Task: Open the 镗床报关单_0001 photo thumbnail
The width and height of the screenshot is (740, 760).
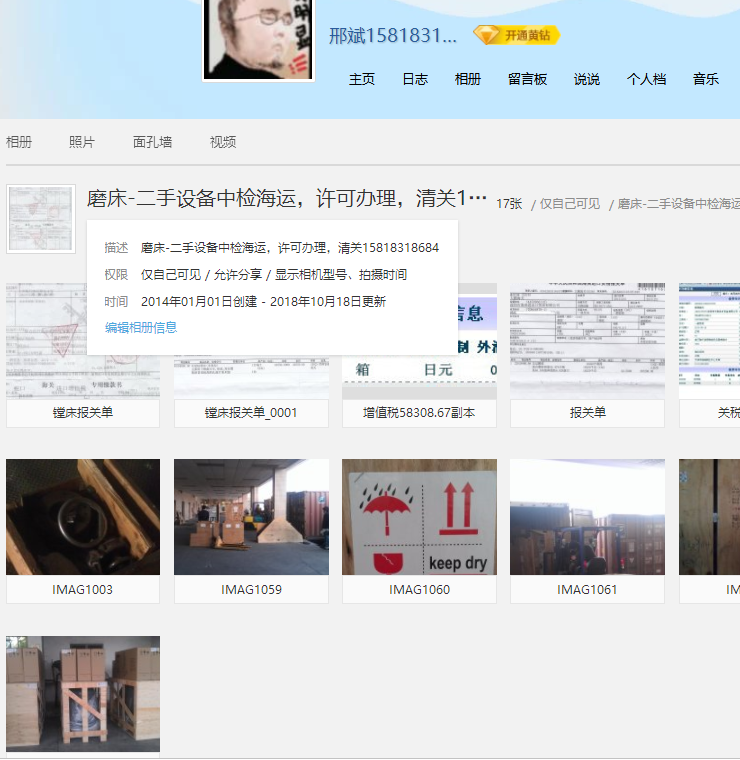Action: tap(251, 378)
